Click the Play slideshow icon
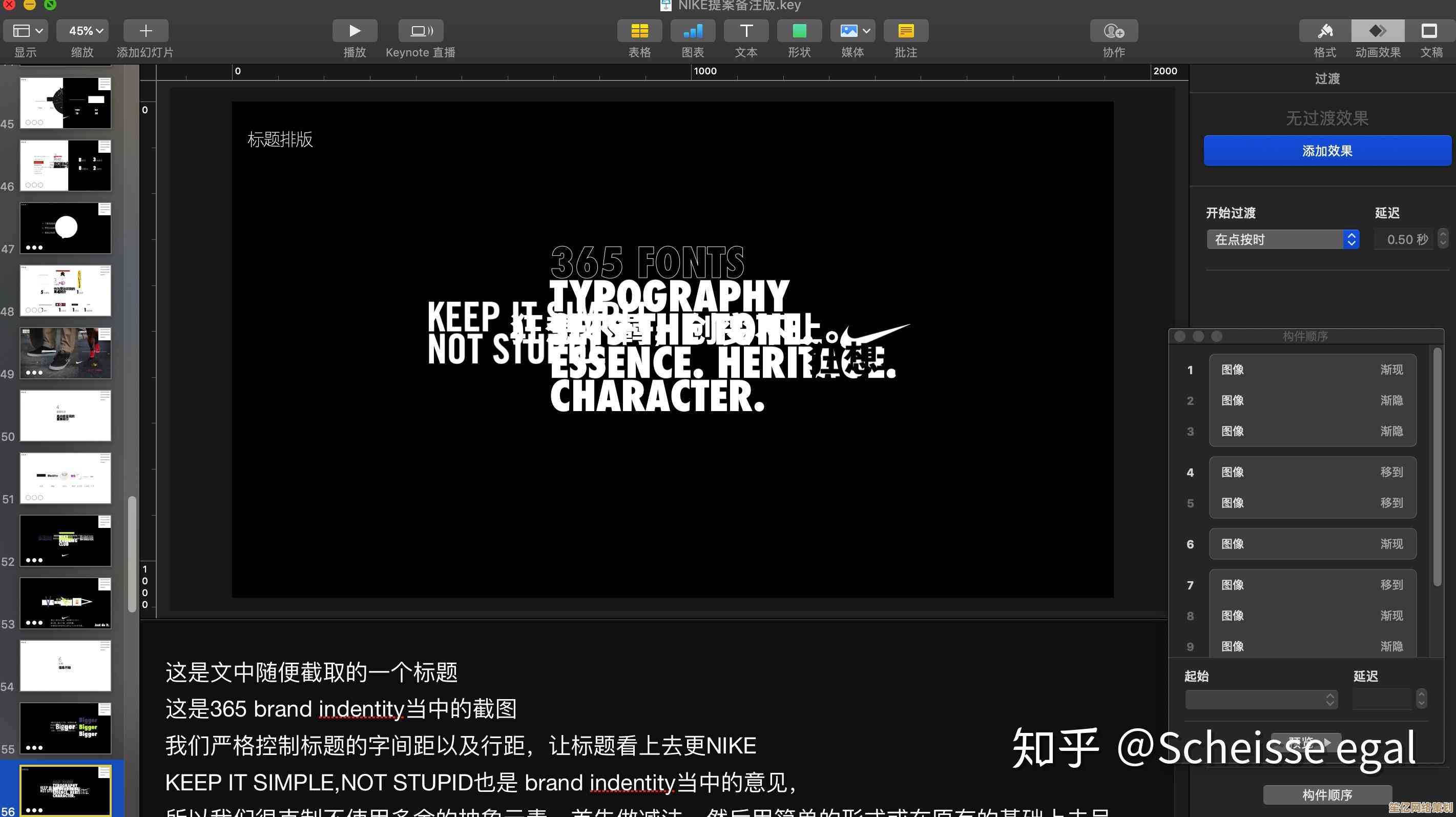This screenshot has width=1456, height=817. [355, 31]
